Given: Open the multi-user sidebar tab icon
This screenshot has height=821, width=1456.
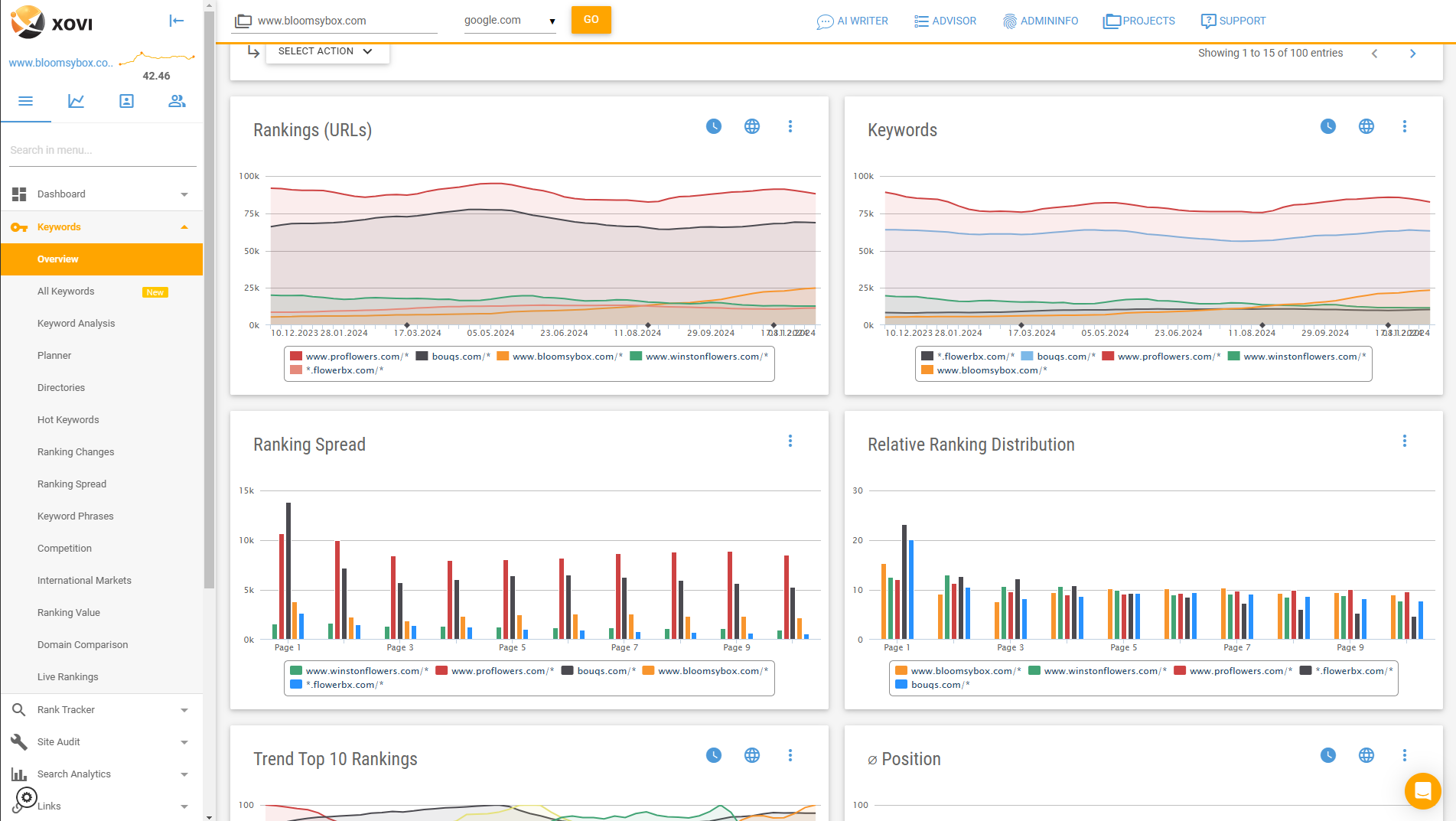Looking at the screenshot, I should [x=177, y=101].
